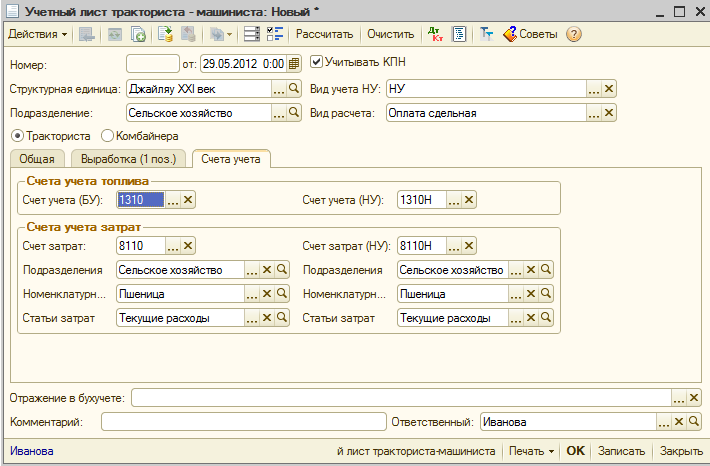This screenshot has width=710, height=466.
Task: Open the Действия dropdown menu
Action: tap(38, 34)
